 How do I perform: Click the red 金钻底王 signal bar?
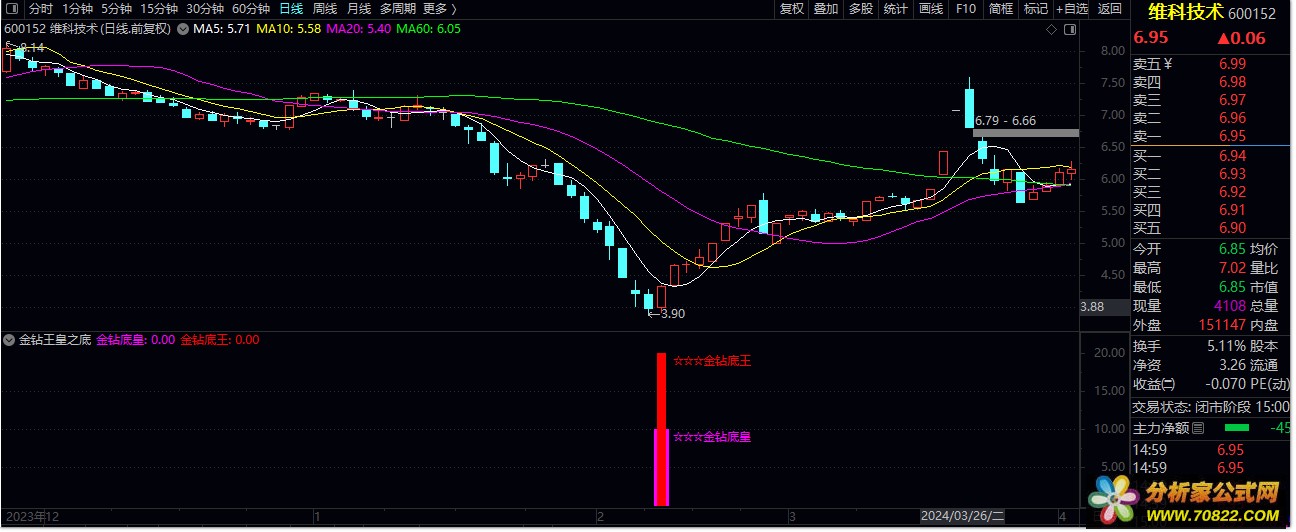click(661, 390)
